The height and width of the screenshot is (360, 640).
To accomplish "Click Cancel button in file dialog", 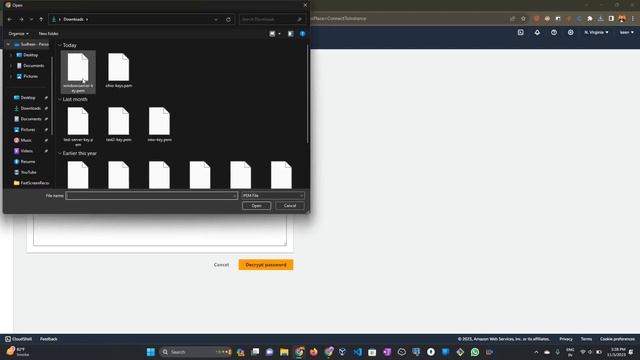I will (290, 206).
